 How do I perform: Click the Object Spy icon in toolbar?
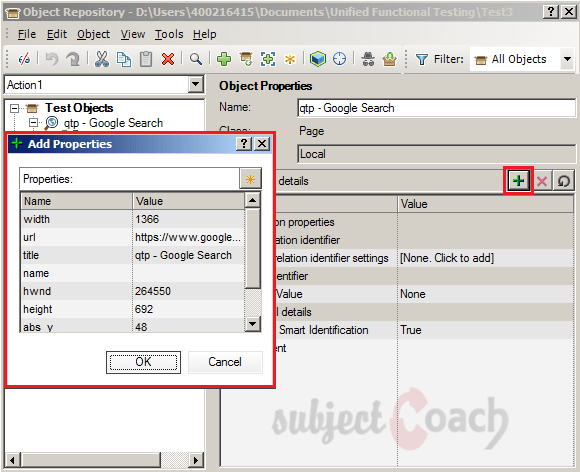tap(368, 59)
